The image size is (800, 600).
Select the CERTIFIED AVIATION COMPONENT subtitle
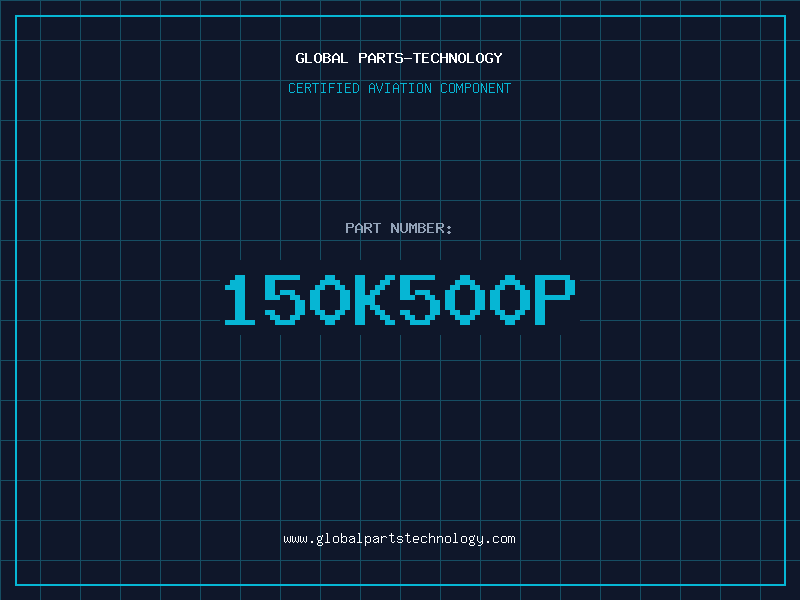(x=399, y=88)
